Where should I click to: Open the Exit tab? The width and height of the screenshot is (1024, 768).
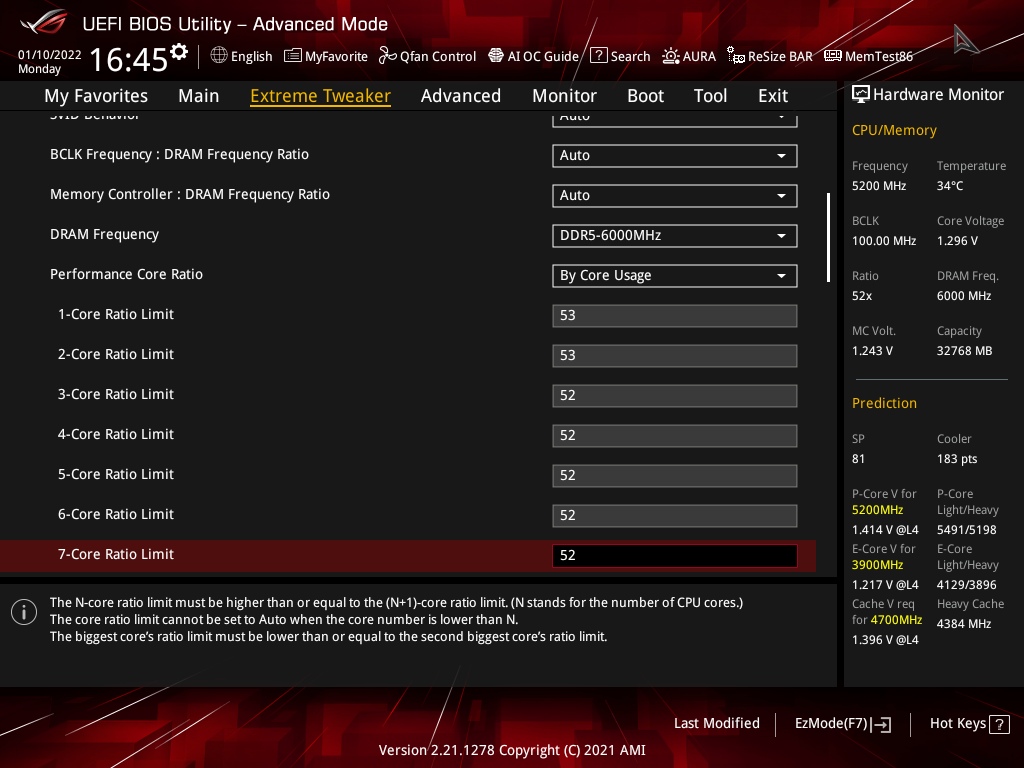point(773,96)
